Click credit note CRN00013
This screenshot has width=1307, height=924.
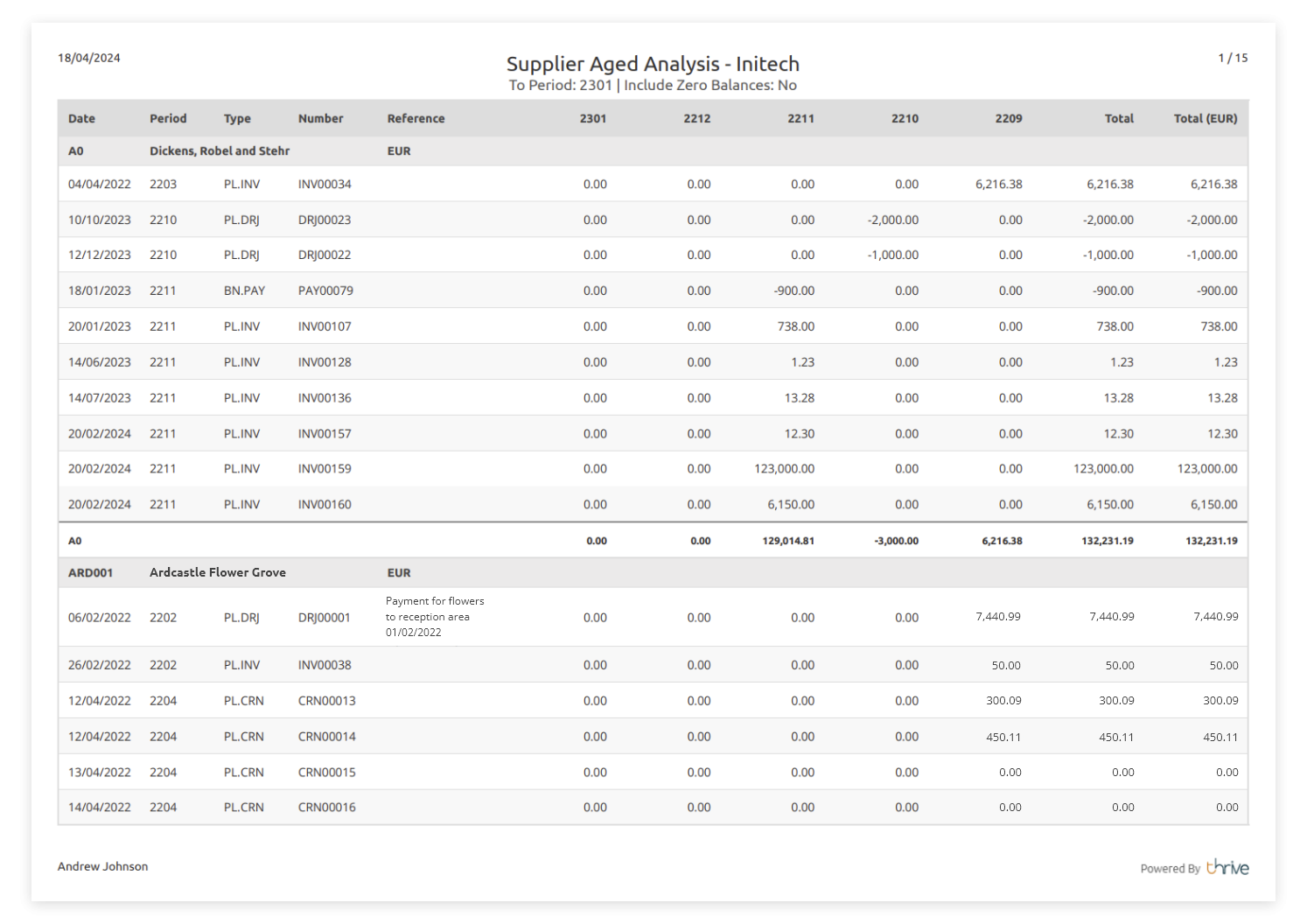click(326, 700)
